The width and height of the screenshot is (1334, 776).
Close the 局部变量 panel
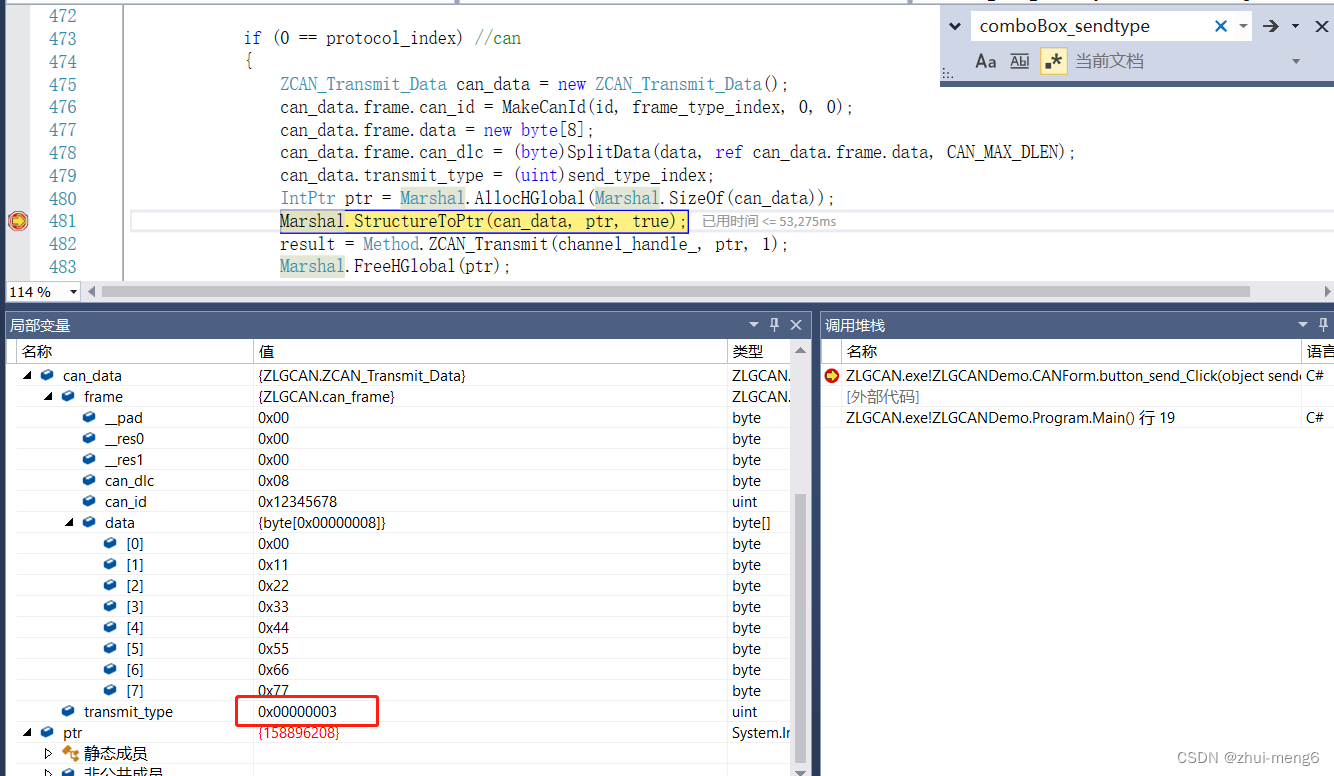(x=796, y=325)
